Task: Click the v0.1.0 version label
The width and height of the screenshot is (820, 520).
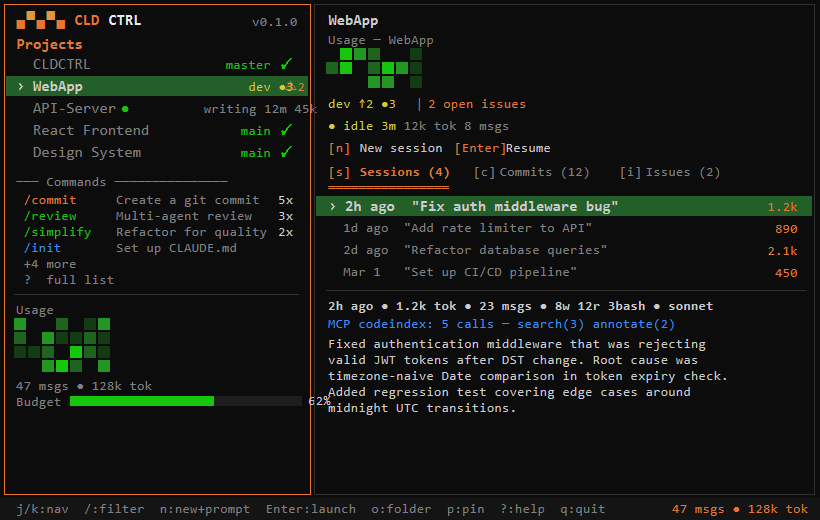Action: coord(275,22)
